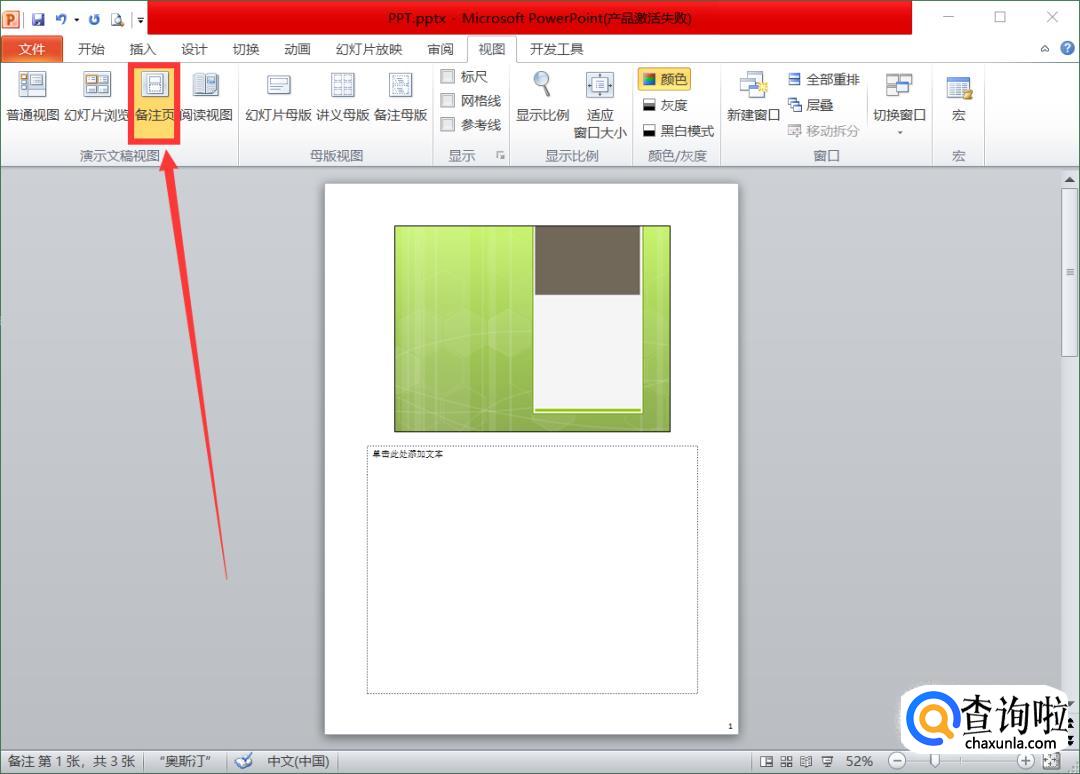This screenshot has height=774, width=1080.
Task: Open the Developer (开发工具) tab
Action: click(557, 49)
